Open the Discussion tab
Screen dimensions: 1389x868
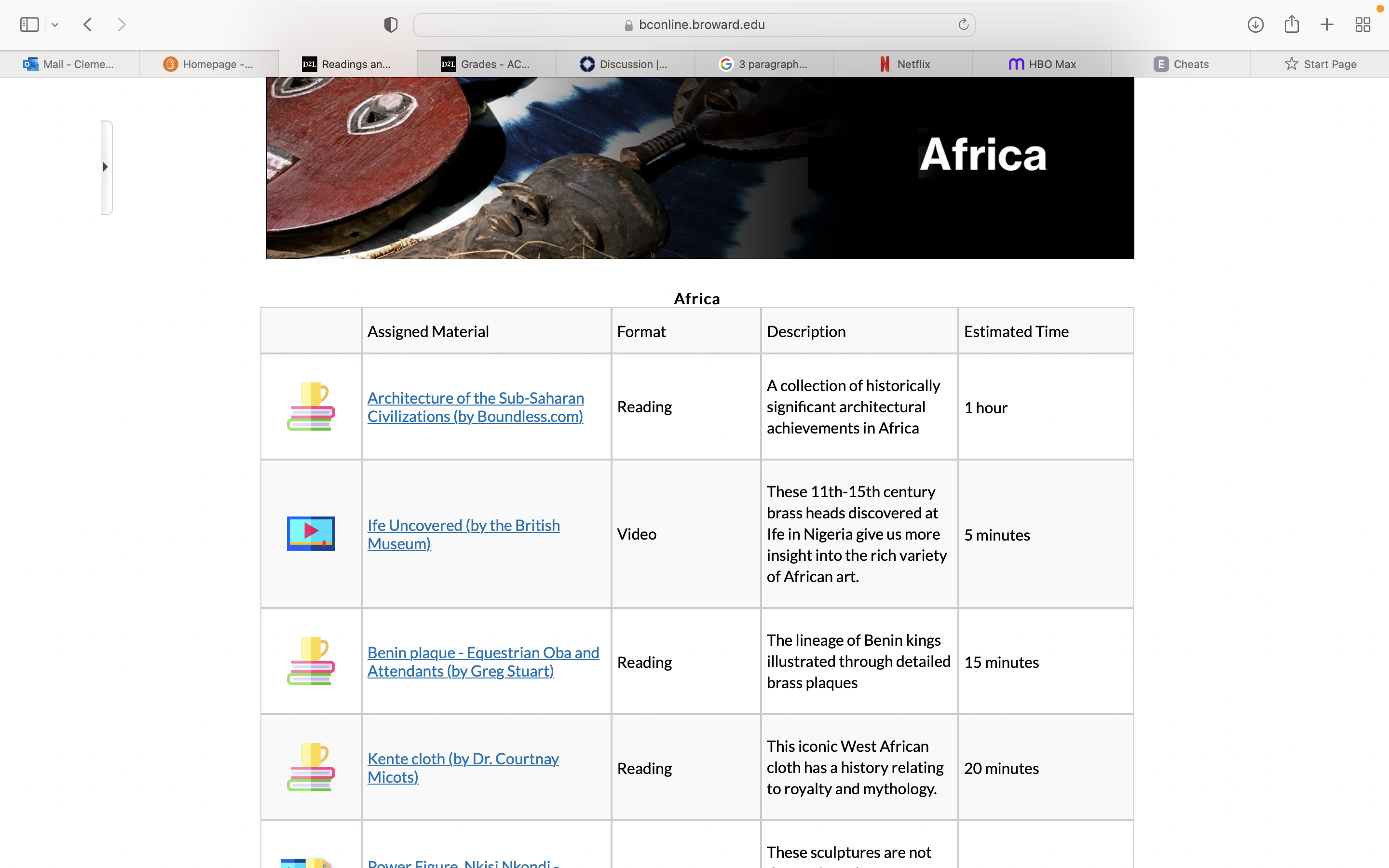[625, 64]
